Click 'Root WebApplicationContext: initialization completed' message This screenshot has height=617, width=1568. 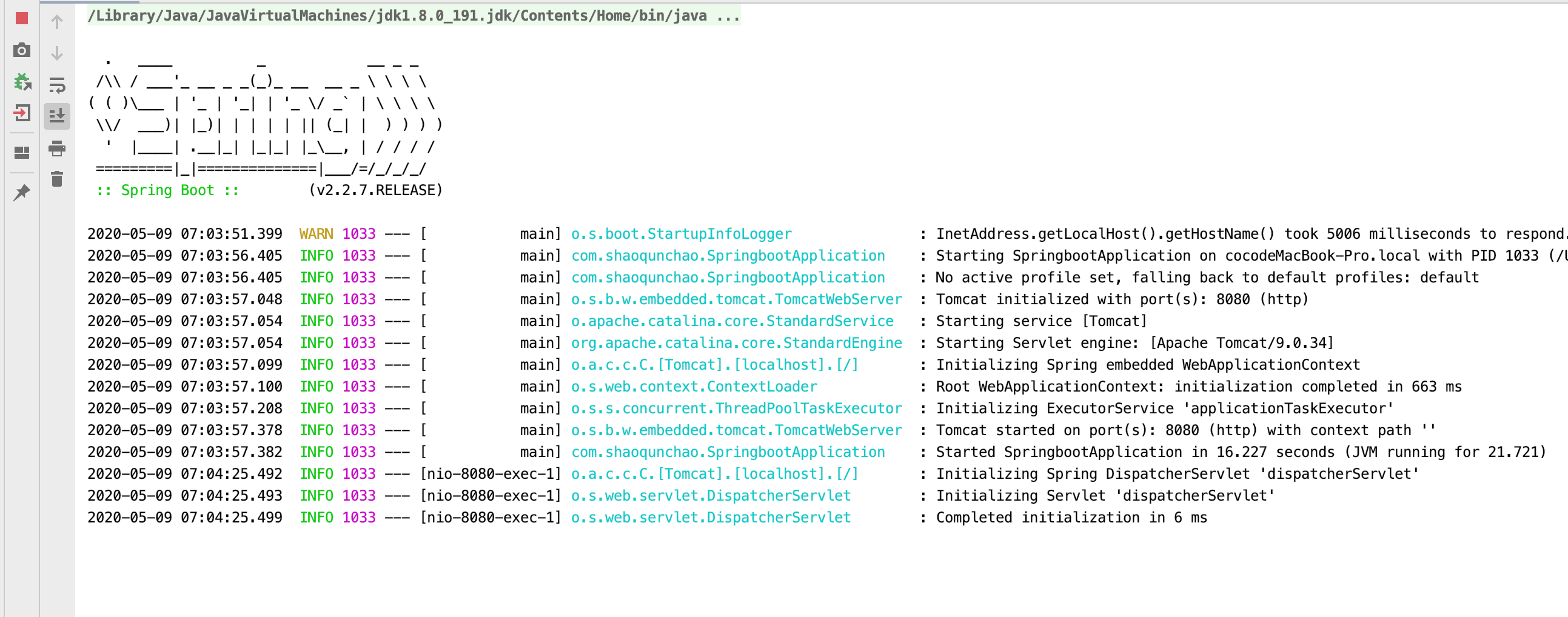(1199, 387)
